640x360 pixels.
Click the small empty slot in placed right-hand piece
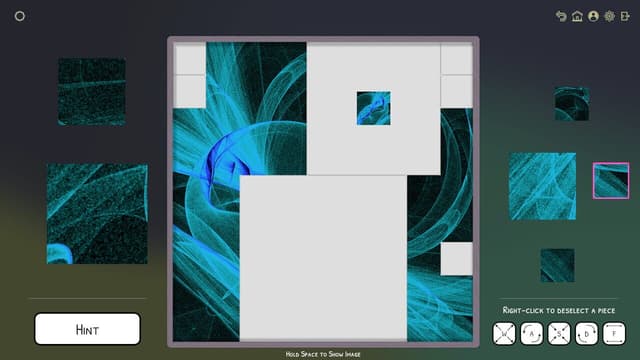pos(457,258)
